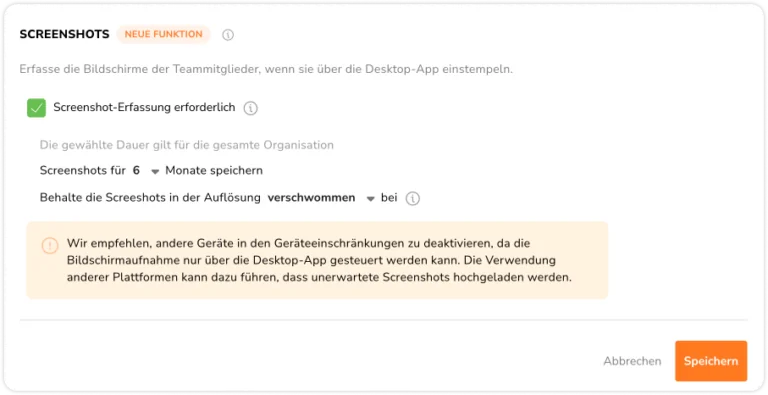The width and height of the screenshot is (768, 395).
Task: Click the 'Erfasse die Bildschirme' description text
Action: 266,69
